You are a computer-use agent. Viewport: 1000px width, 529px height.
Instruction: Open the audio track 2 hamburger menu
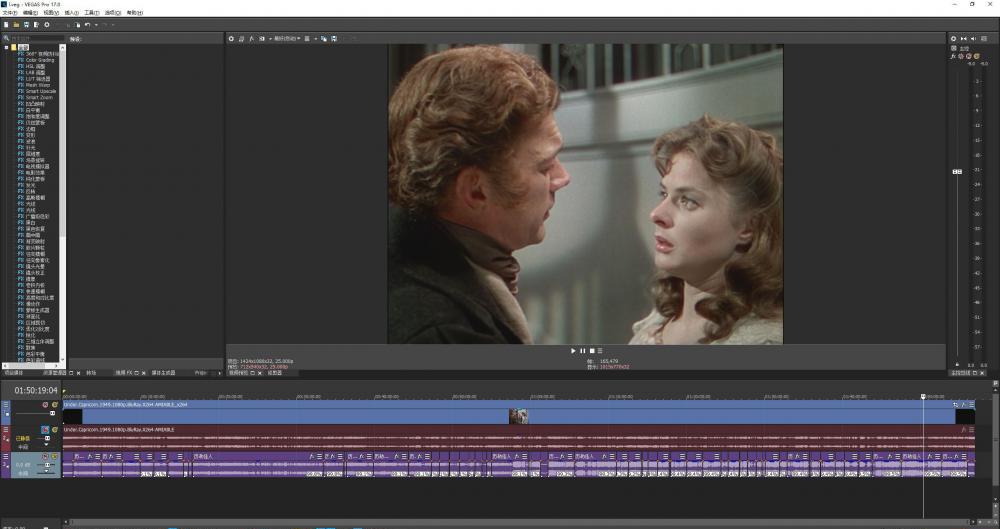point(6,430)
